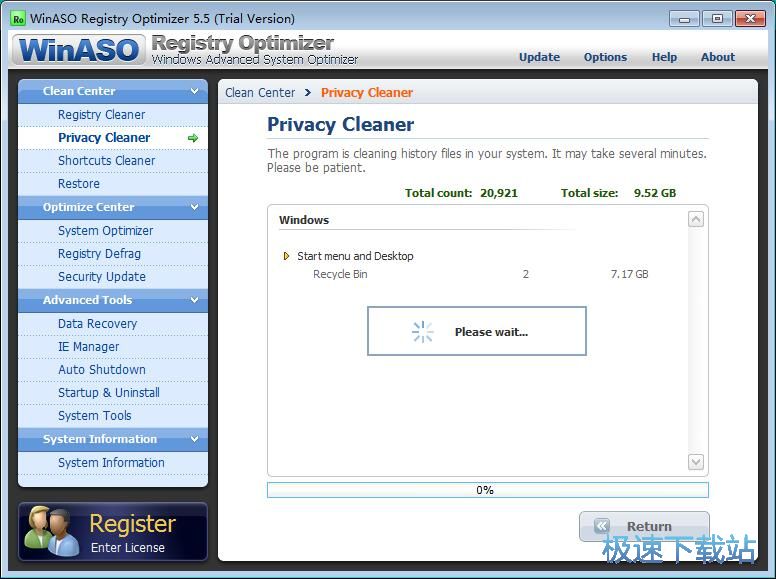Click the WinASO logo
Viewport: 776px width, 579px height.
coord(79,50)
